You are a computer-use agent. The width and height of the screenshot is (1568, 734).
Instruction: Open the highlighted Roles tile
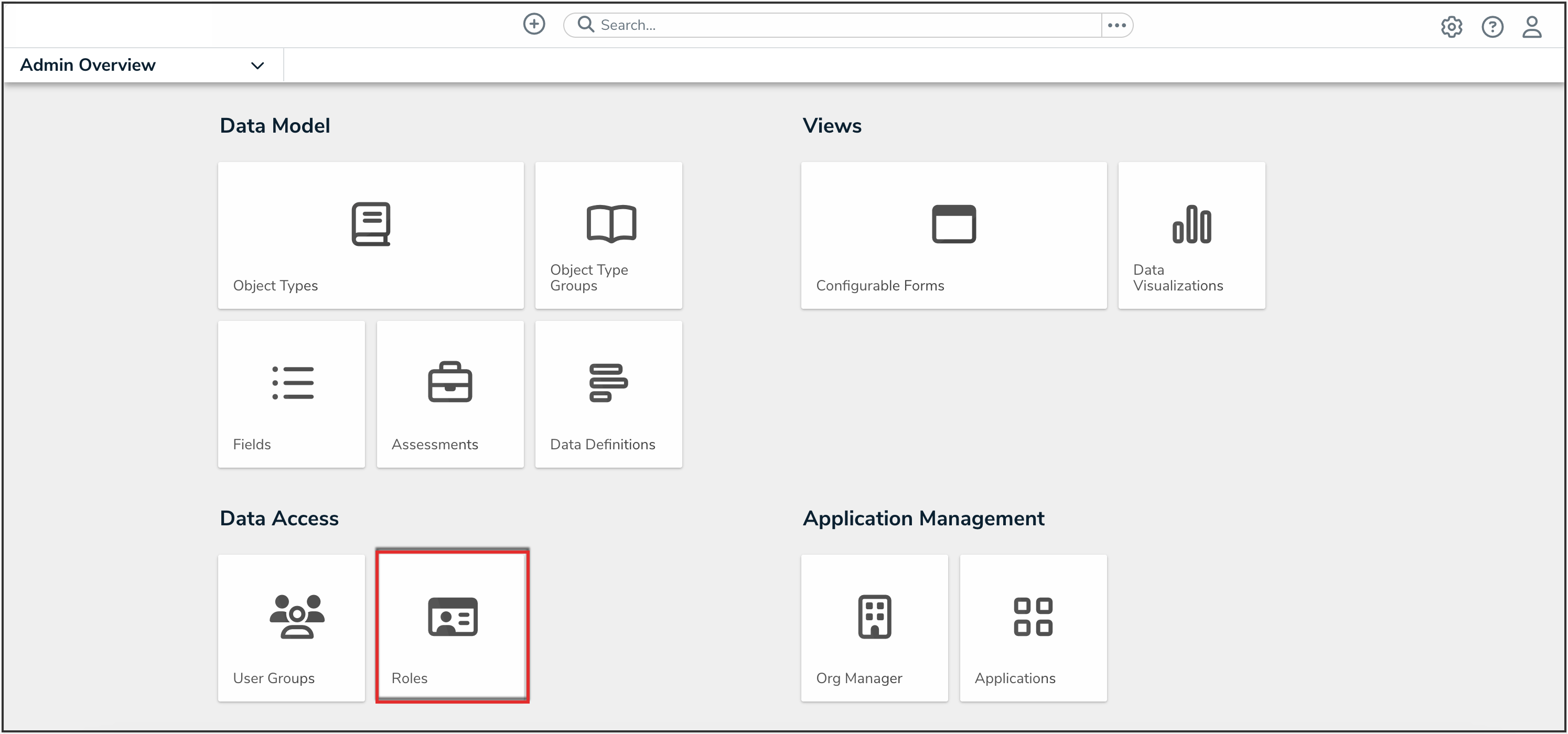452,627
